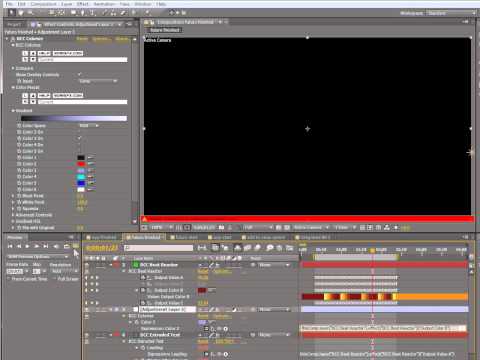Step to the previous frame in Preview

pyautogui.click(x=19, y=246)
